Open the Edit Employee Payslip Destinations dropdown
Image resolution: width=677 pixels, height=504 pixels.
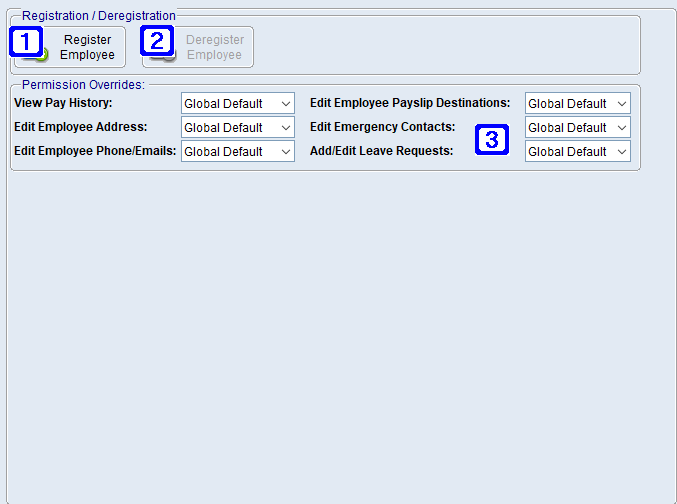tap(578, 103)
